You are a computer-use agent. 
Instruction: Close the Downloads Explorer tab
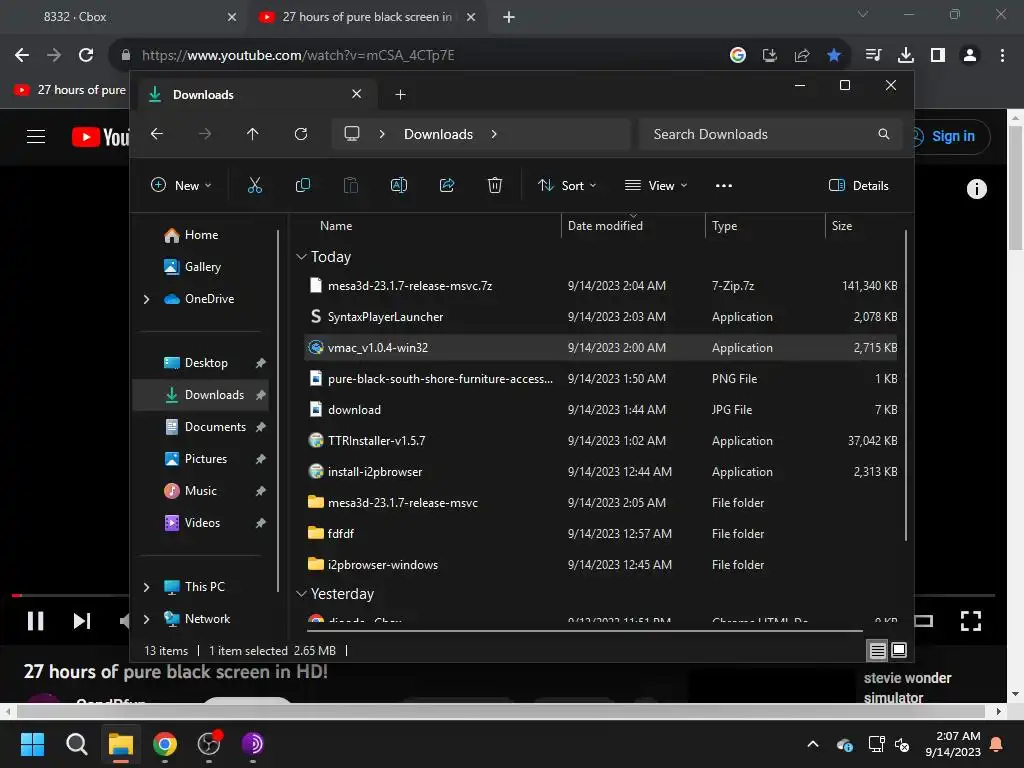(357, 94)
